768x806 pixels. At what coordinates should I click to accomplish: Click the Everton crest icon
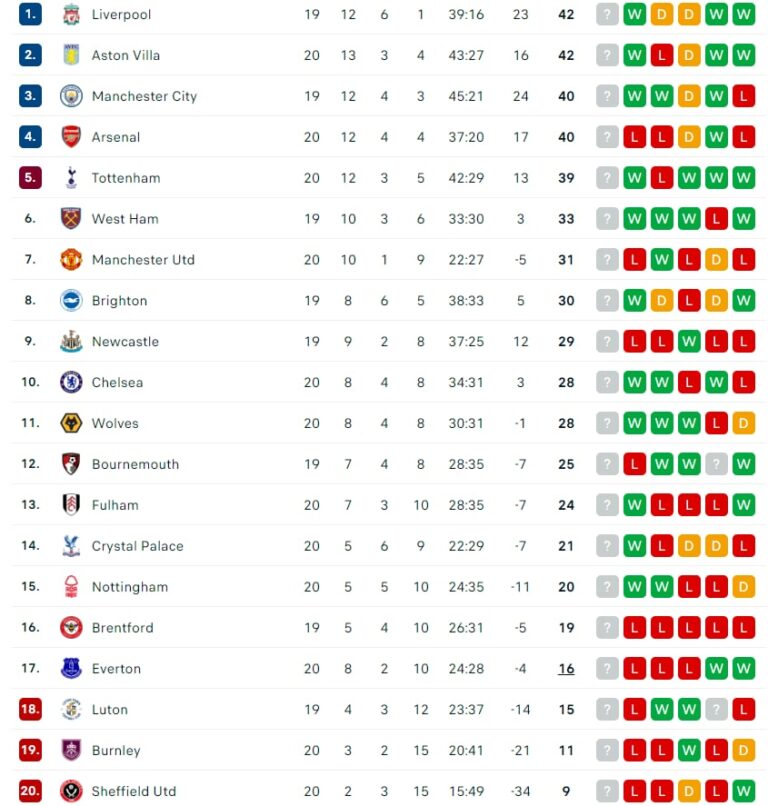pos(70,668)
